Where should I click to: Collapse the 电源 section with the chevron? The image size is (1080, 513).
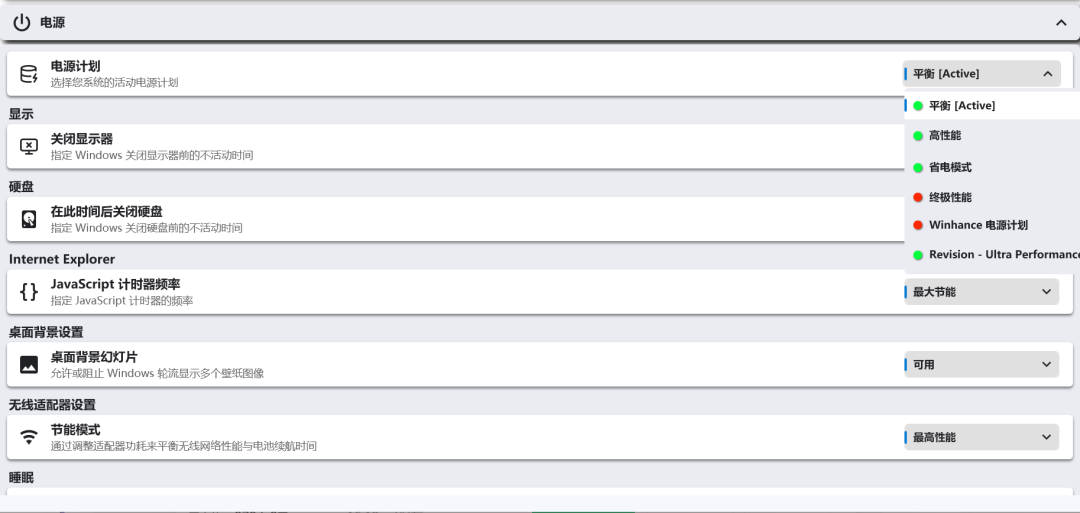(1061, 22)
